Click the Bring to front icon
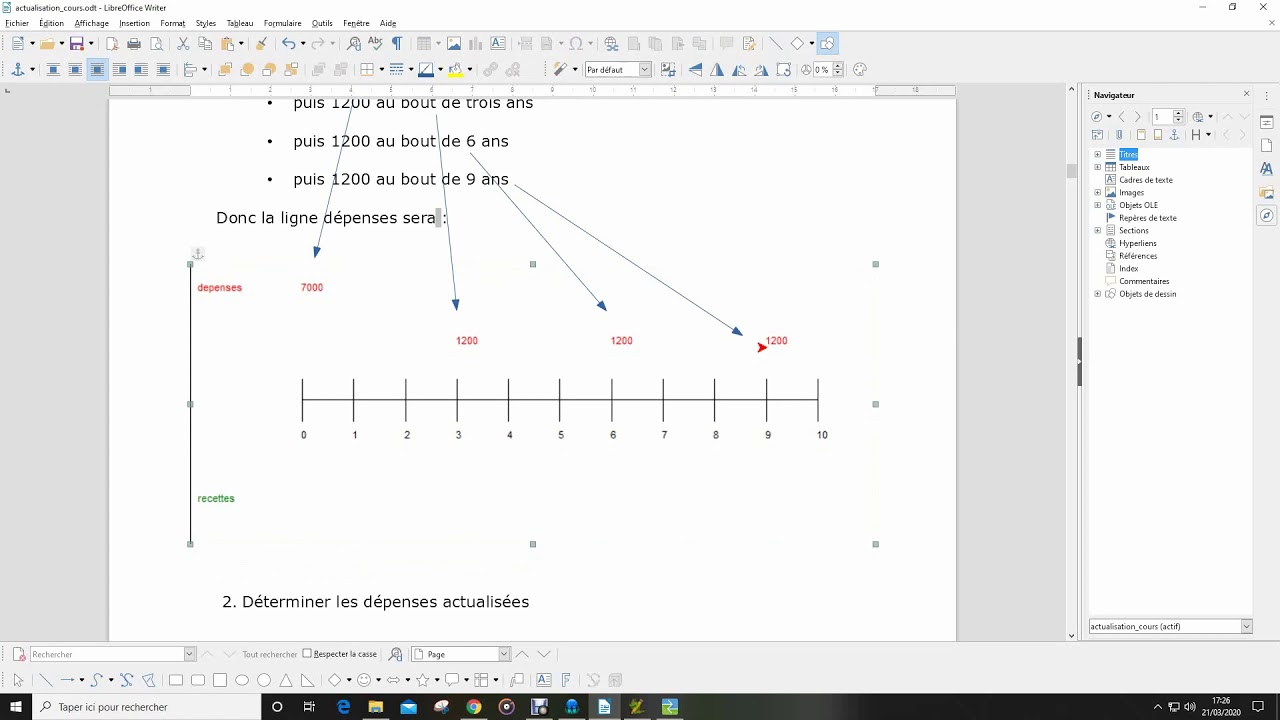The width and height of the screenshot is (1280, 720). pos(225,70)
